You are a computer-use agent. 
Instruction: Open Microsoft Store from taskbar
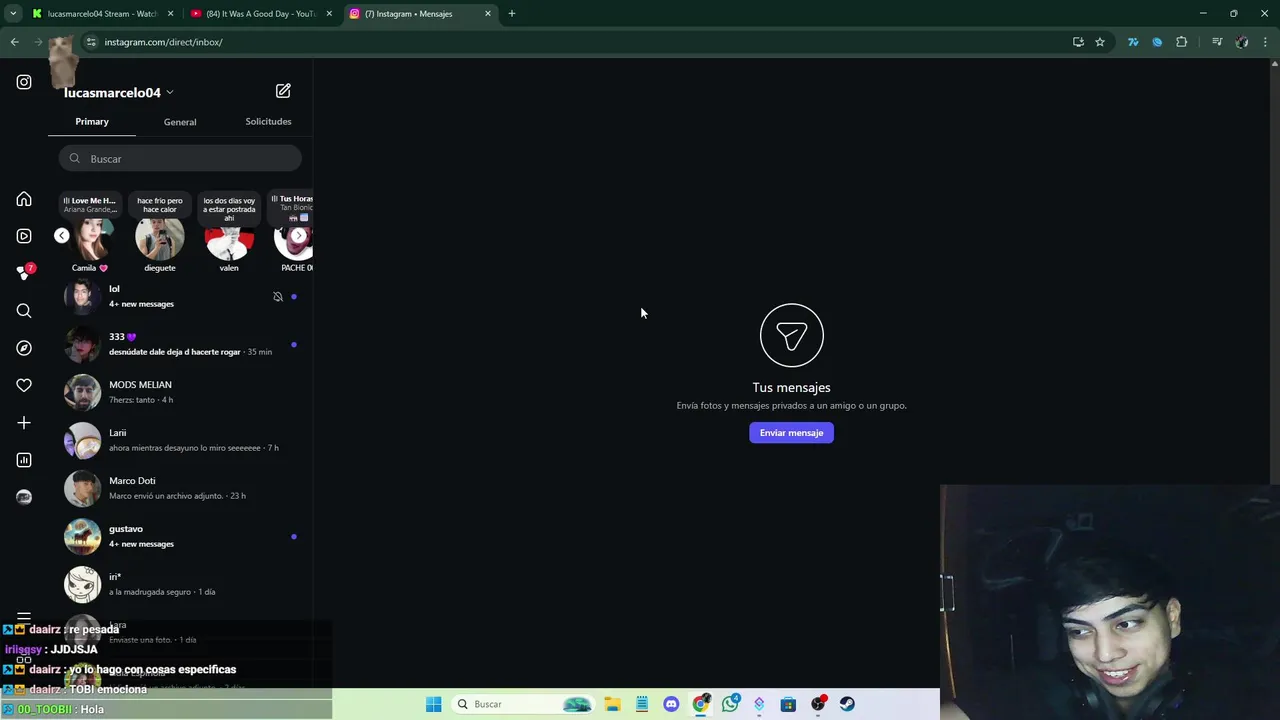[788, 704]
